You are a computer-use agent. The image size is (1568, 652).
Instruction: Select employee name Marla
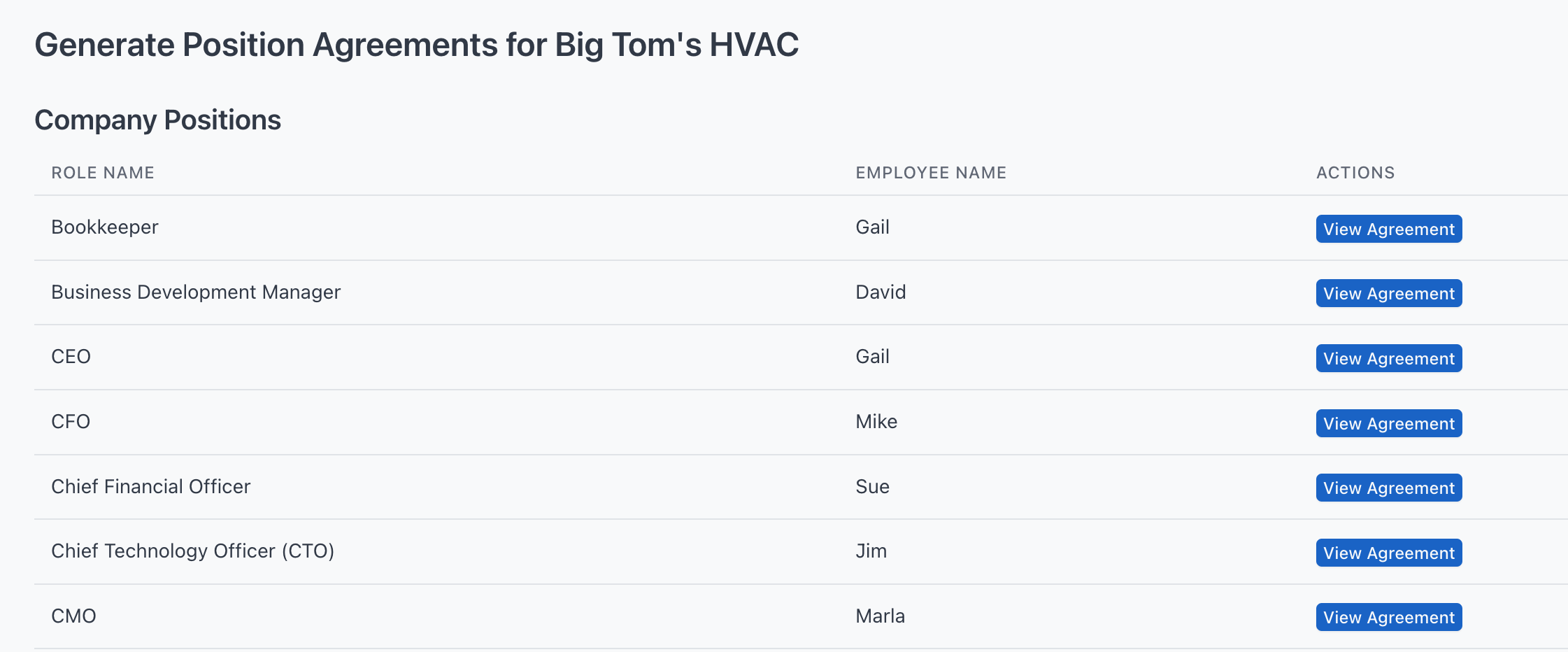(880, 616)
